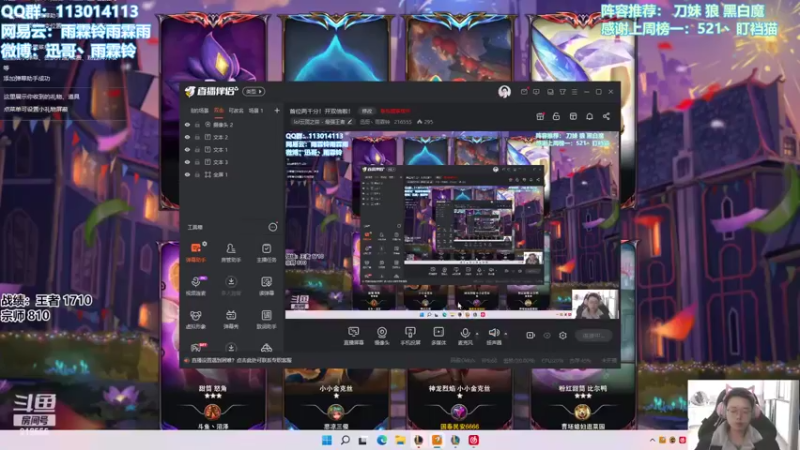The image size is (800, 450).
Task: Expand microphone options arrow
Action: [x=477, y=334]
